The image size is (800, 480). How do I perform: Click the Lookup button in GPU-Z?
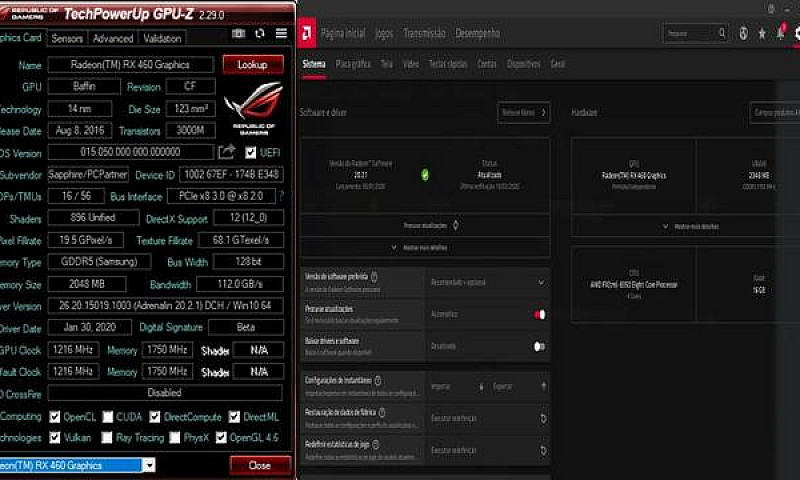(253, 65)
